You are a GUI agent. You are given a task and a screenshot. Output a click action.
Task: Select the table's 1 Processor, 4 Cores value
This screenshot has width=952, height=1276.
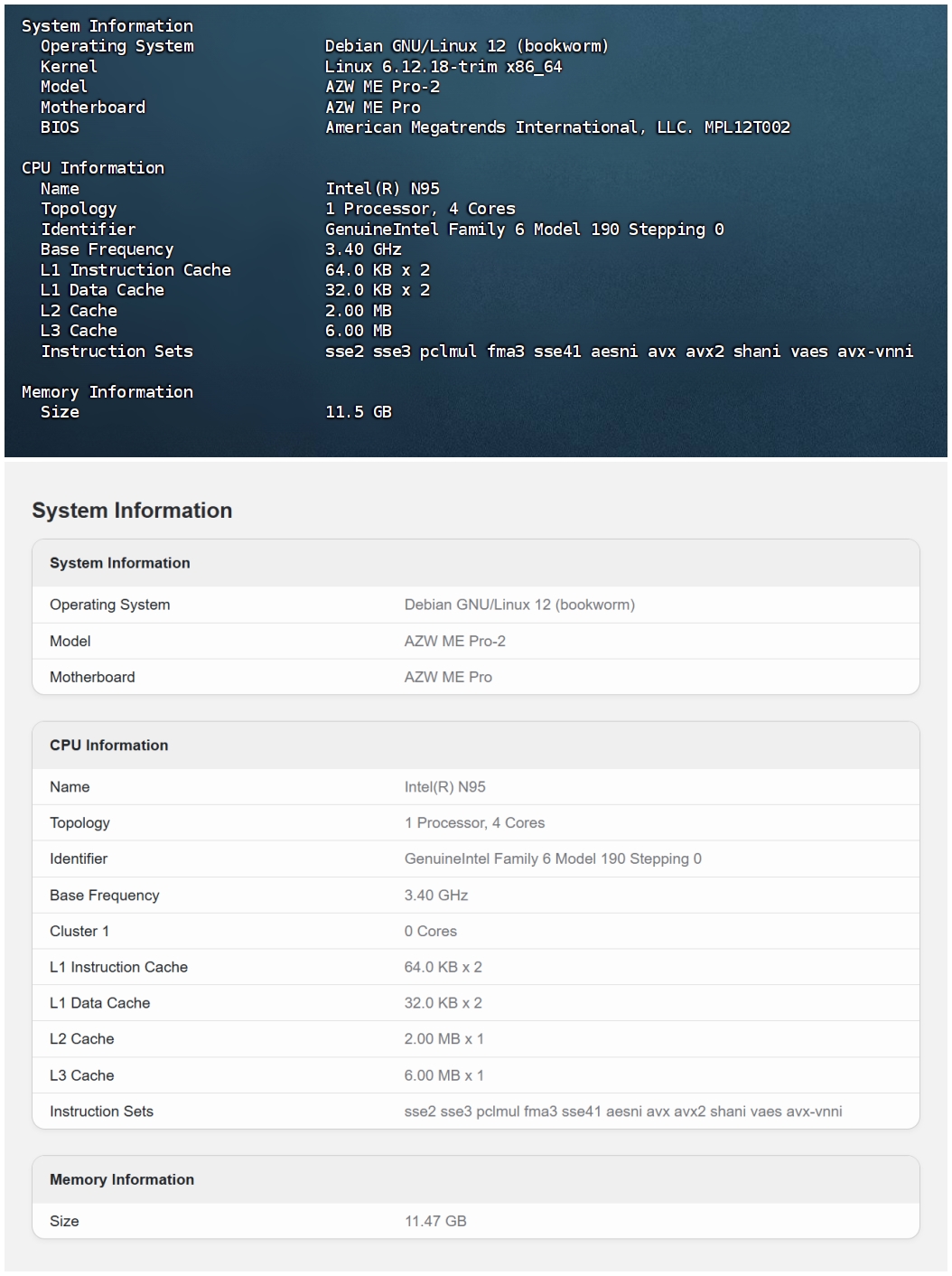click(x=475, y=823)
